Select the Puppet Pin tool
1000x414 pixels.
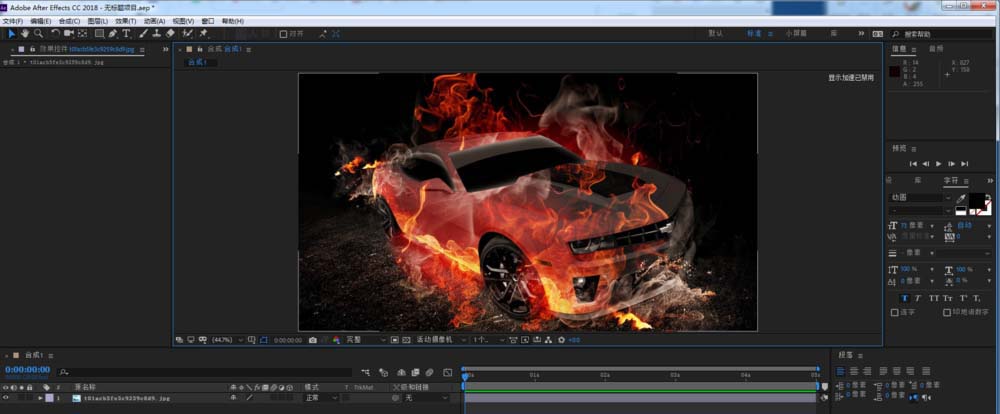[x=204, y=33]
